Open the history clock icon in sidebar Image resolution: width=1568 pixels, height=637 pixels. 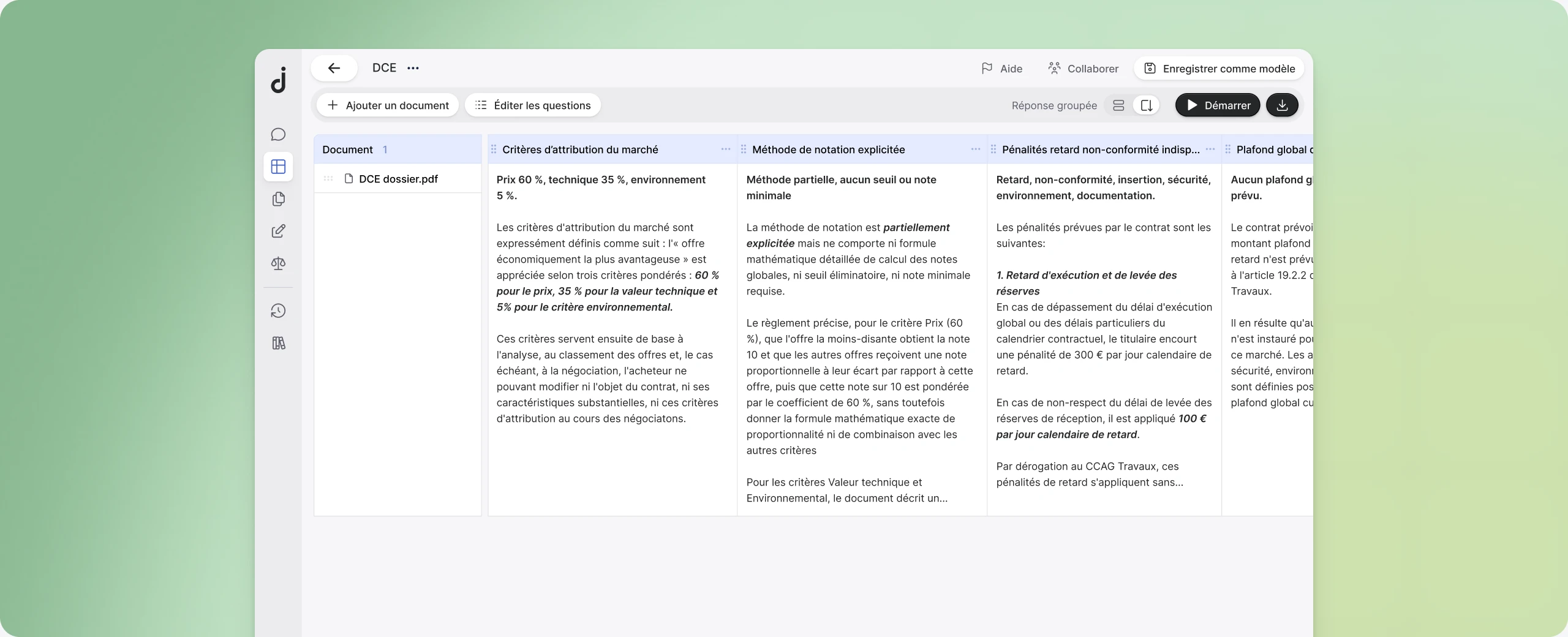[278, 311]
